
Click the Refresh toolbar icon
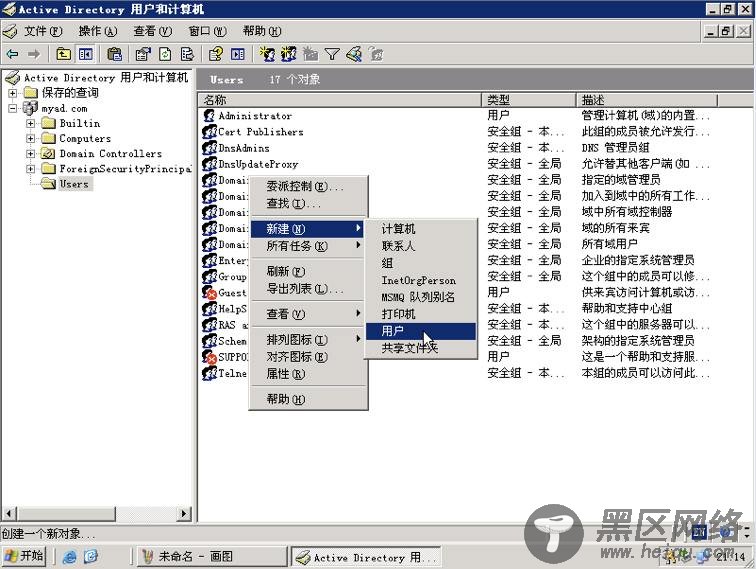point(165,54)
